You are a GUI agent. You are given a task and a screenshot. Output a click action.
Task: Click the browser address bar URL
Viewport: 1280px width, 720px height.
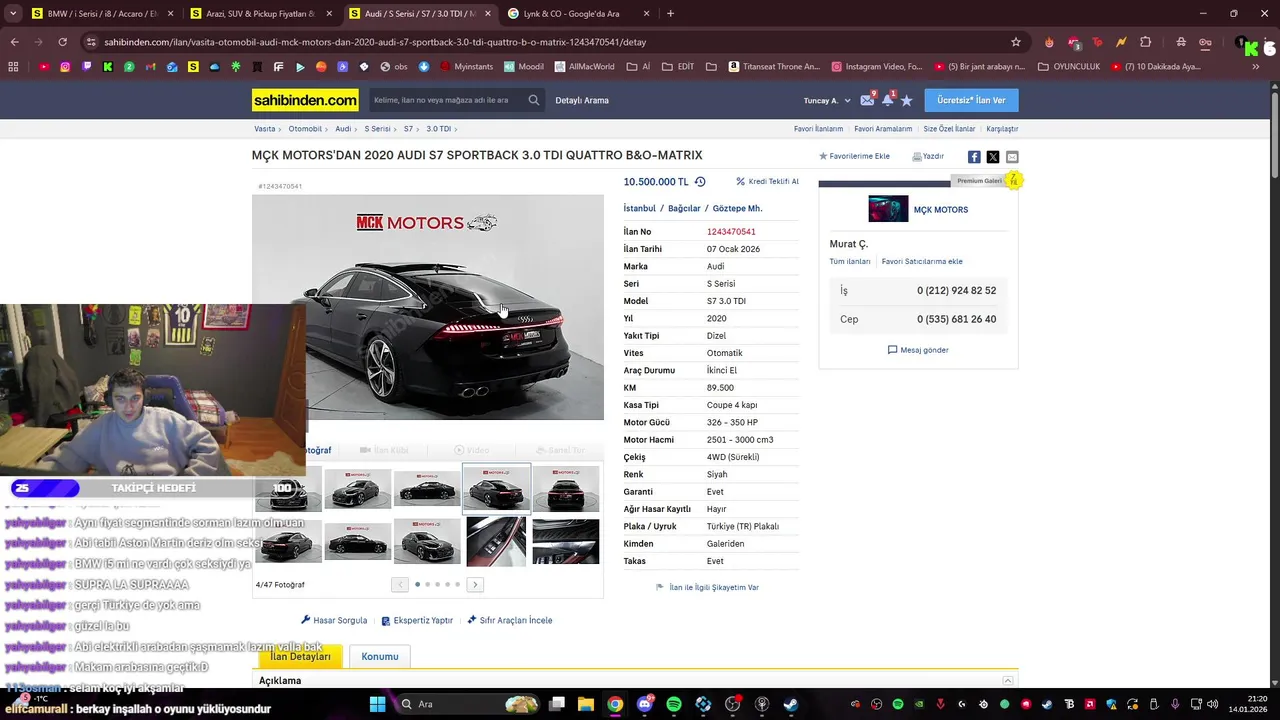tap(375, 42)
